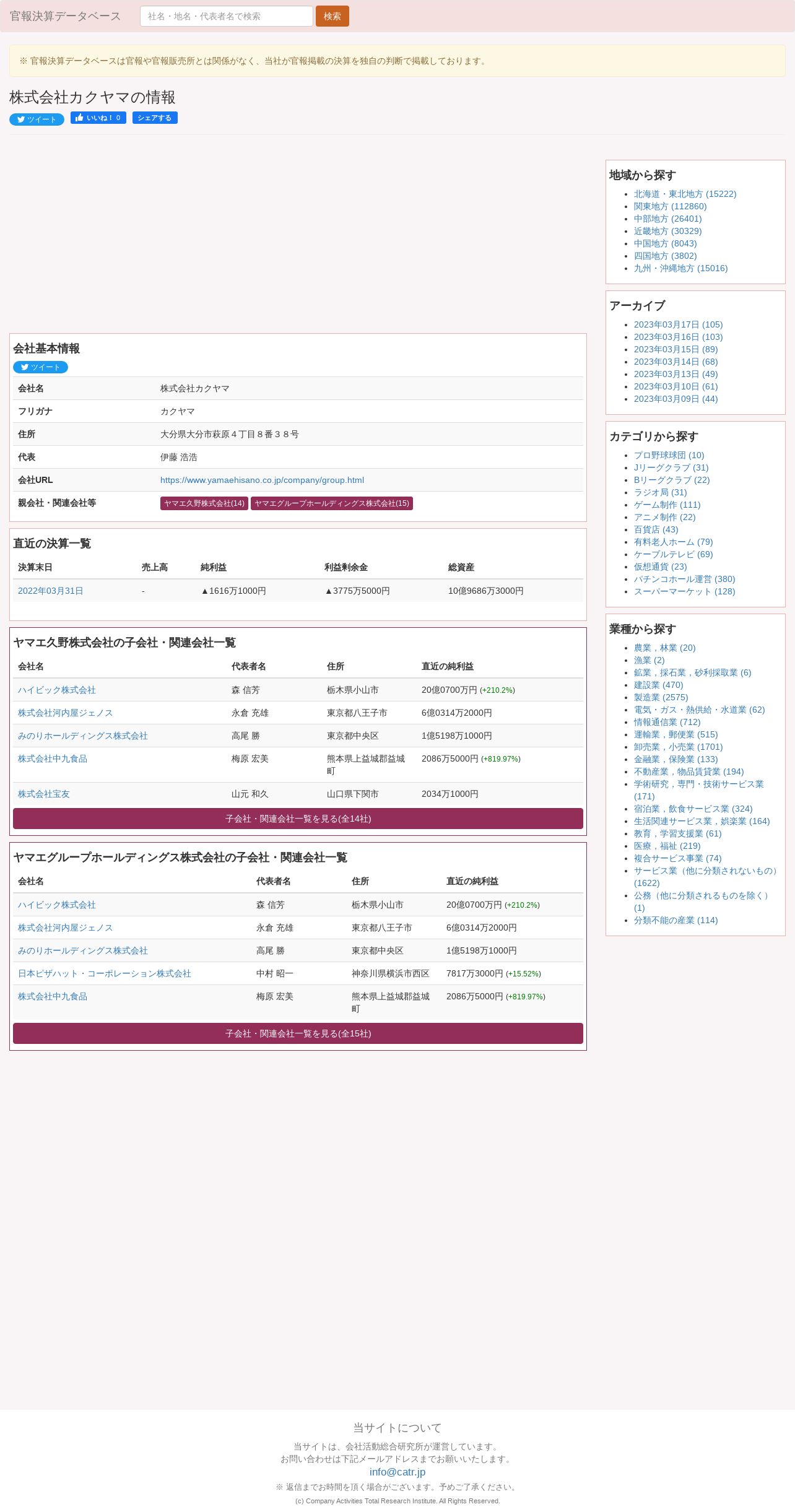Click the top Tweet button under the title
Image resolution: width=795 pixels, height=1512 pixels.
[37, 119]
